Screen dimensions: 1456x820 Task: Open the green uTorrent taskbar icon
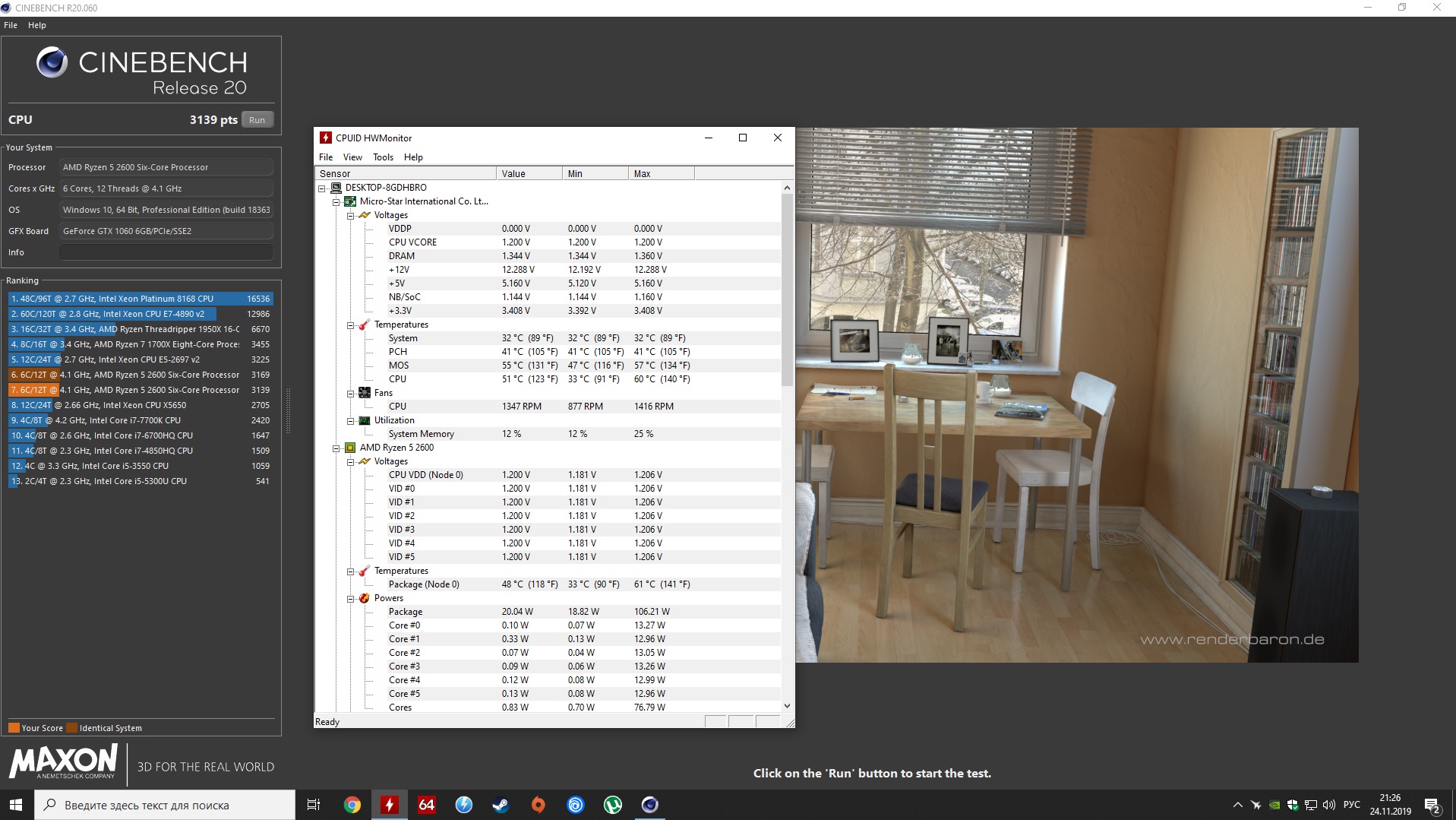[x=613, y=805]
